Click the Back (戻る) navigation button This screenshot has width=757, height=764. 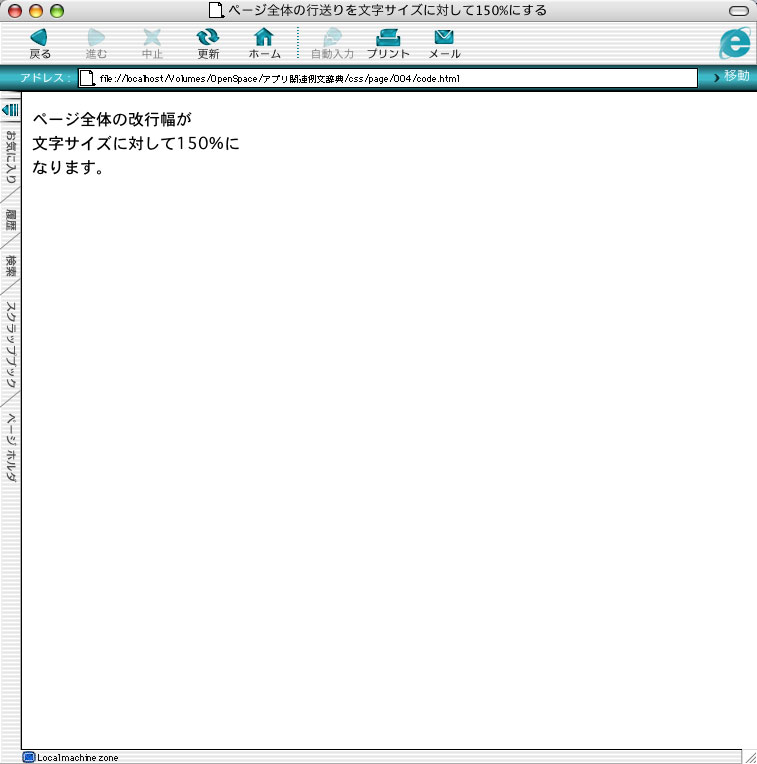point(40,42)
